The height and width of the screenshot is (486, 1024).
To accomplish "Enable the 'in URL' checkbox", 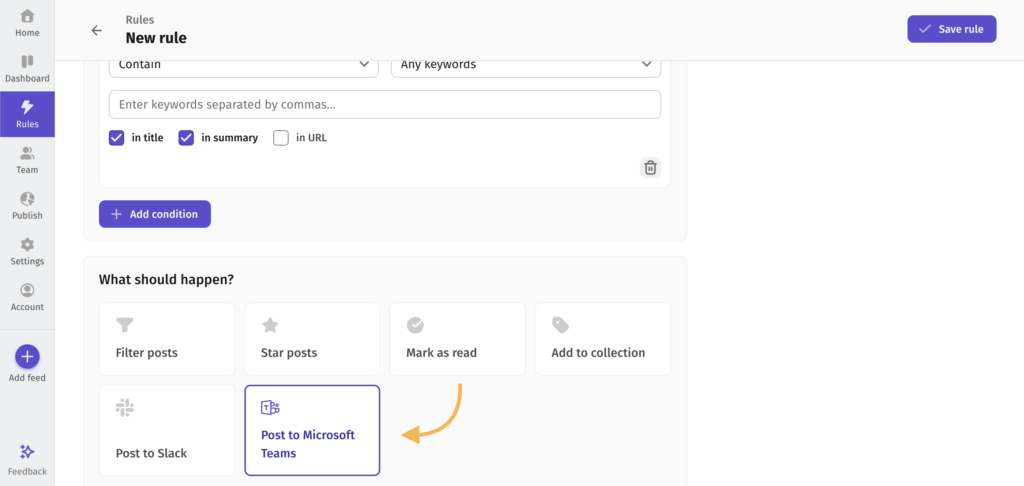I will [281, 138].
